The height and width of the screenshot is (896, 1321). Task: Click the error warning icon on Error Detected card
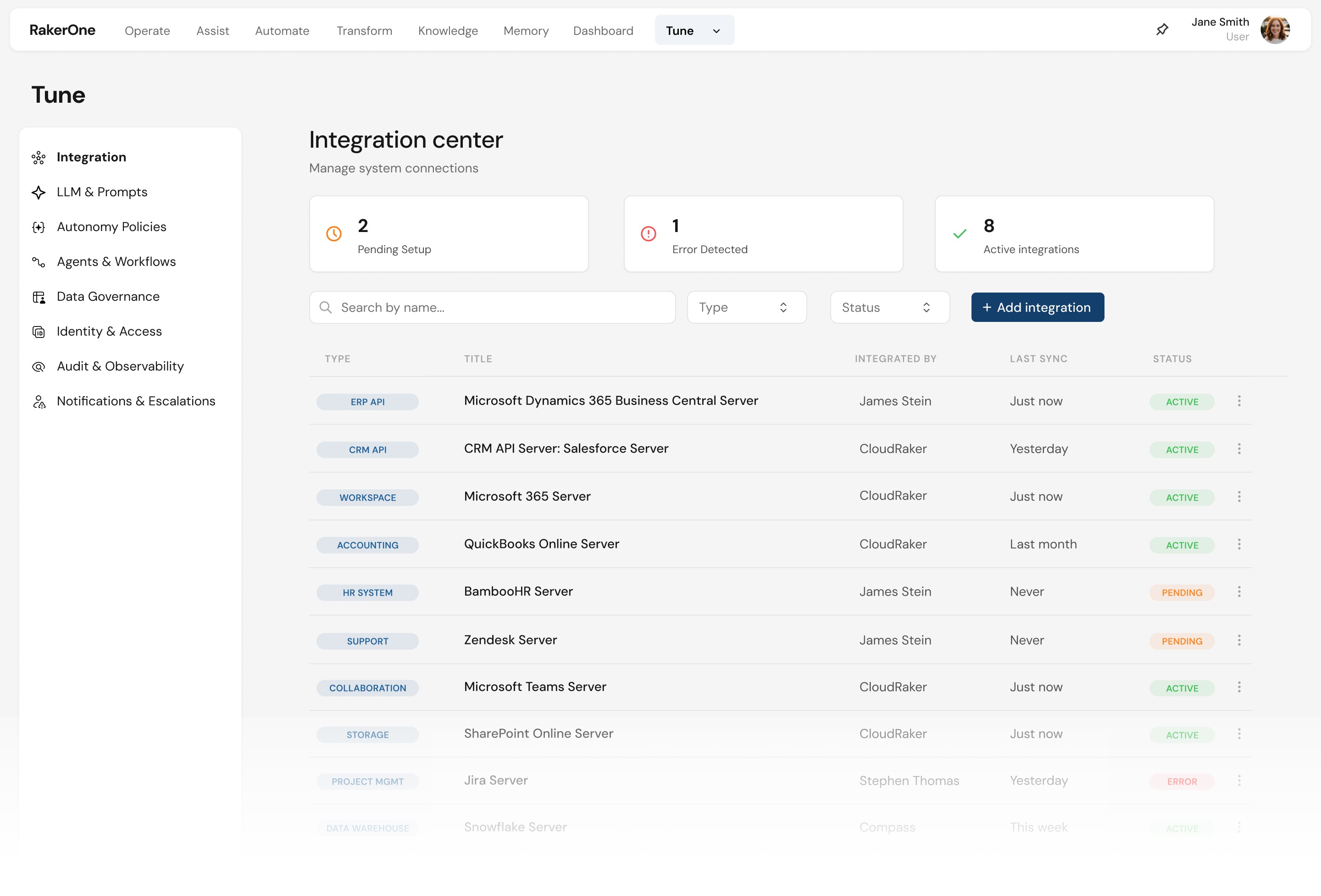click(648, 233)
